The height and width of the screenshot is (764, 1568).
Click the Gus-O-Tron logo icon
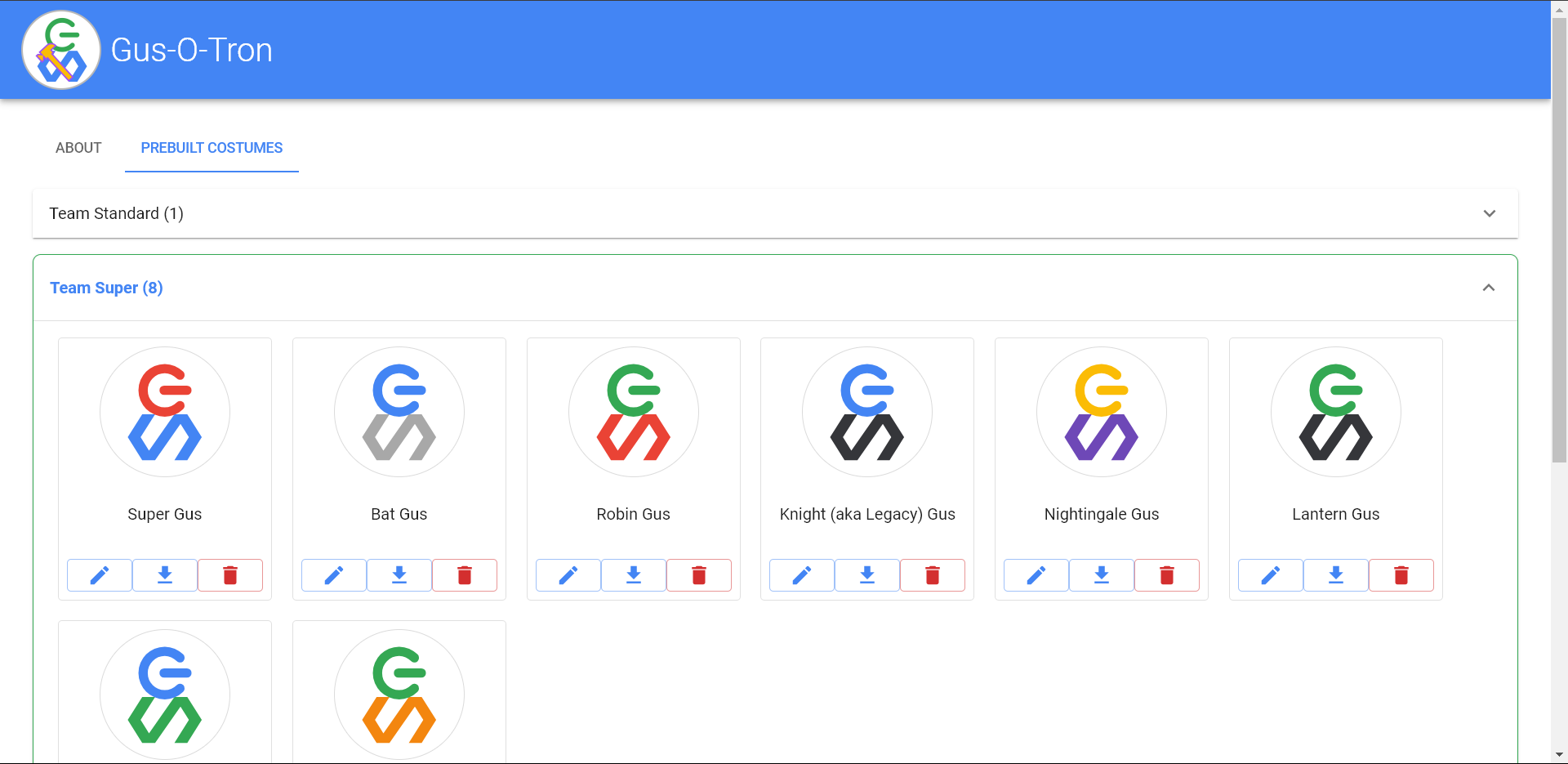pyautogui.click(x=61, y=50)
